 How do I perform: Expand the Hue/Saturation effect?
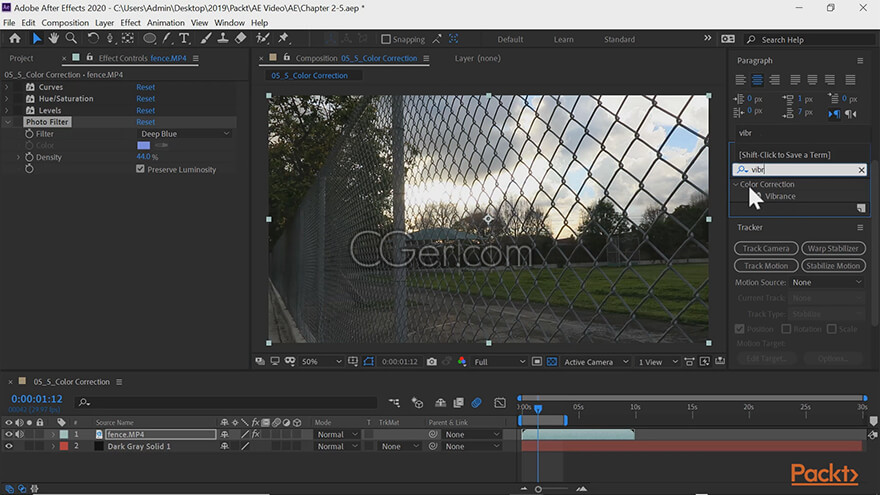[x=7, y=99]
